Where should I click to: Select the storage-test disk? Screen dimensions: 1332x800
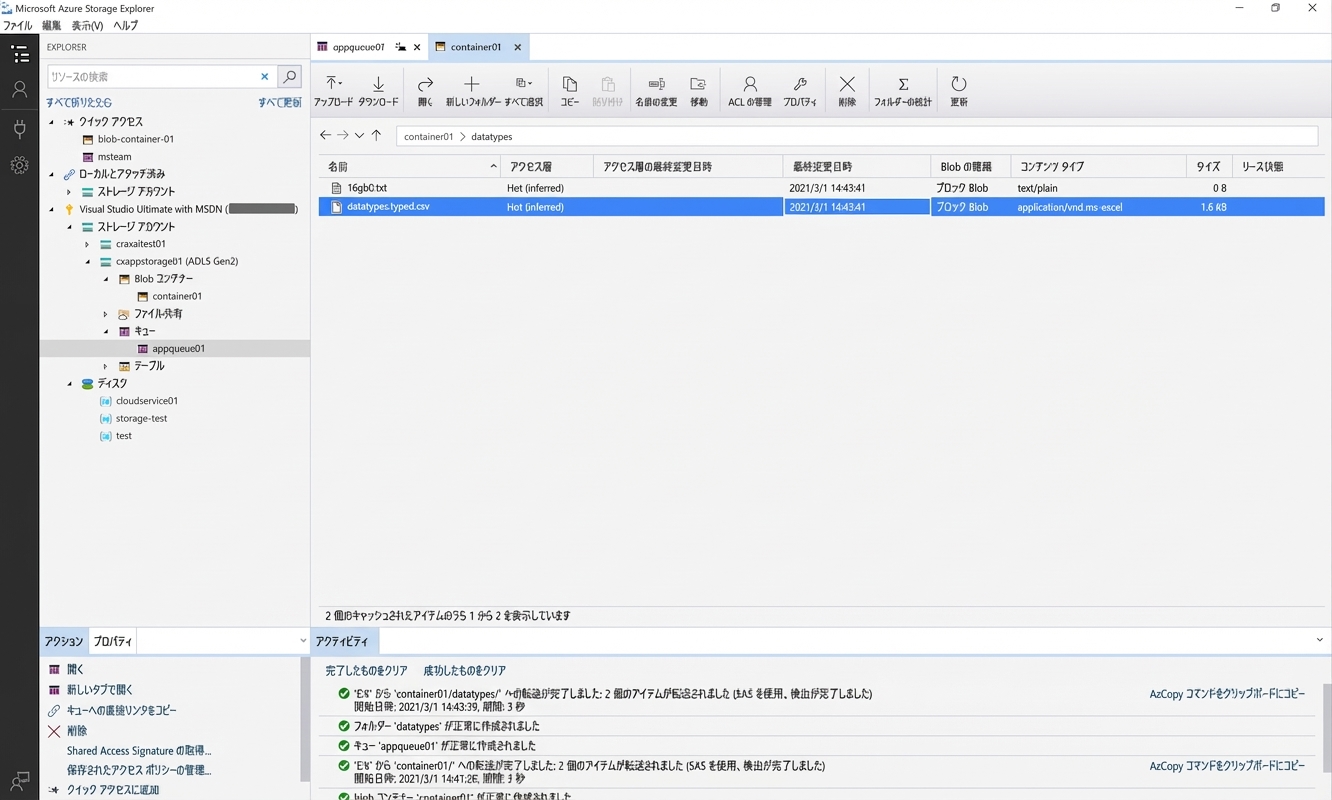[x=141, y=419]
